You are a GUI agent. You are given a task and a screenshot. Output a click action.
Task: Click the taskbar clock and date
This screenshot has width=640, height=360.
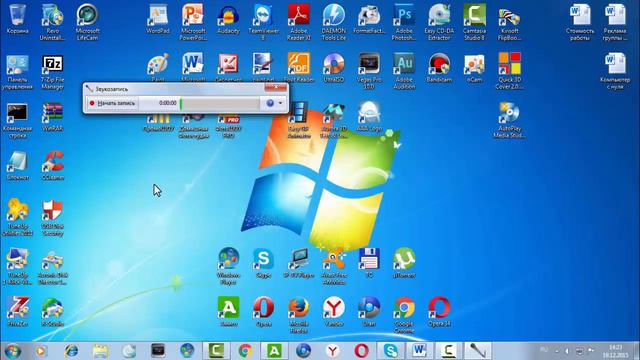point(615,351)
